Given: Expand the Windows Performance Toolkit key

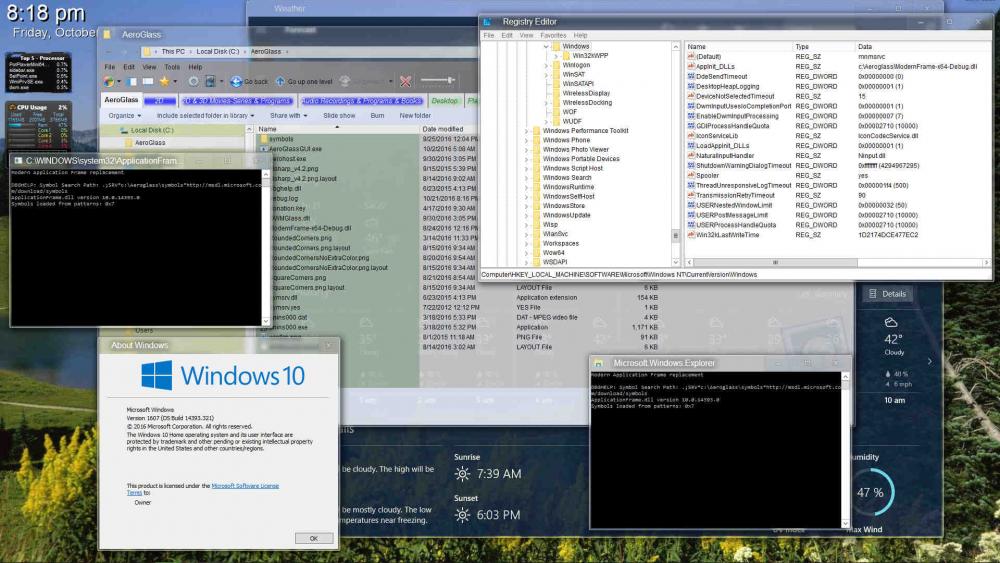Looking at the screenshot, I should (x=528, y=131).
